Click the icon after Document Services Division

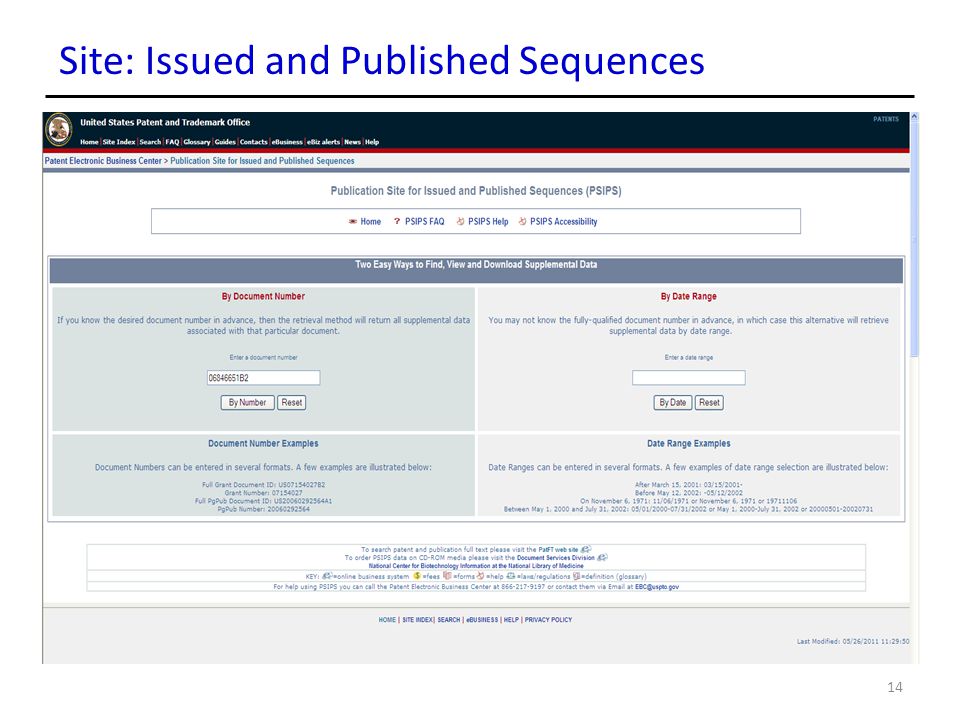602,557
